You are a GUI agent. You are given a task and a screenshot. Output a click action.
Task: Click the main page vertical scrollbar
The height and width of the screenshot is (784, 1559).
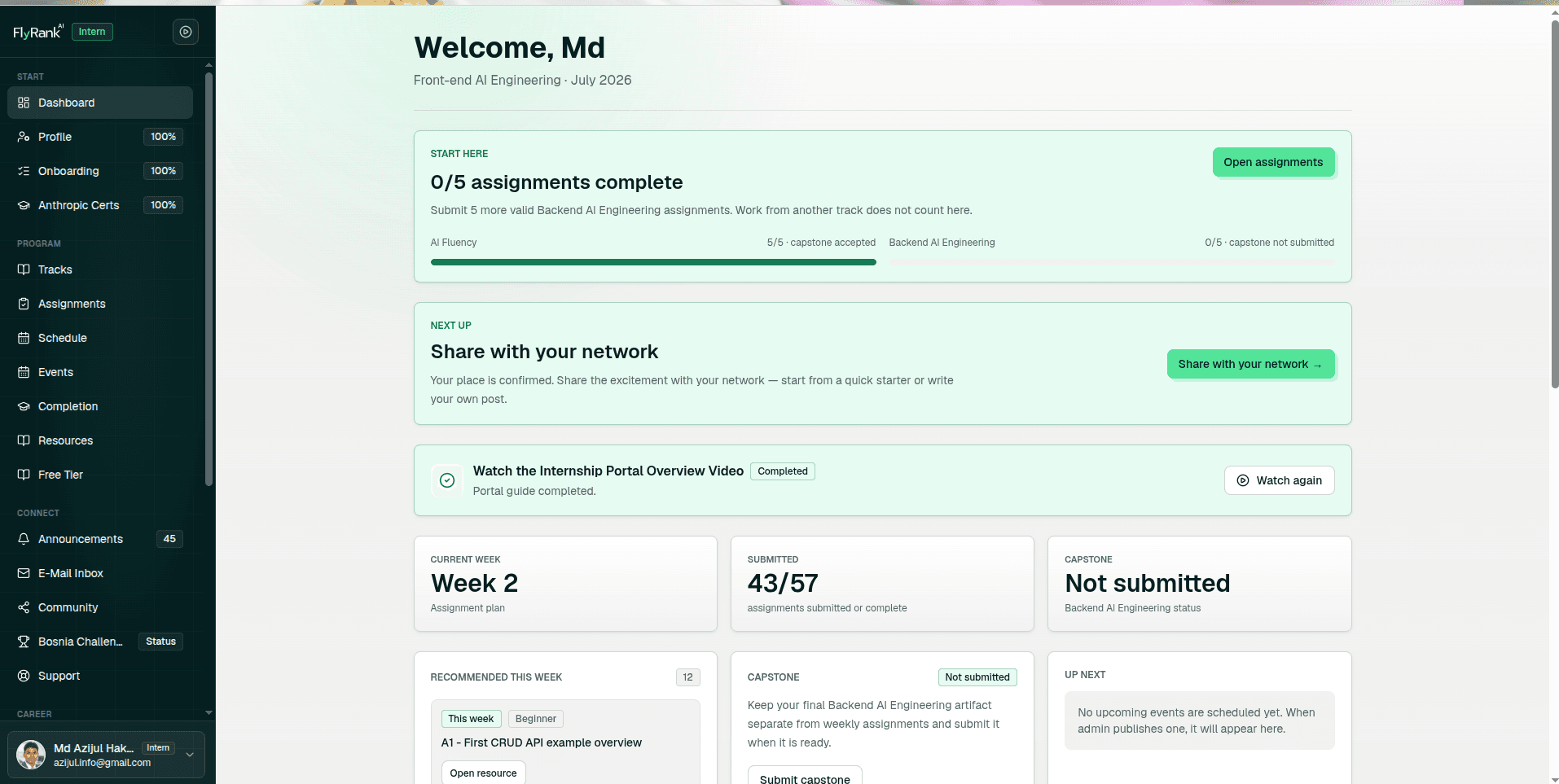click(1554, 204)
